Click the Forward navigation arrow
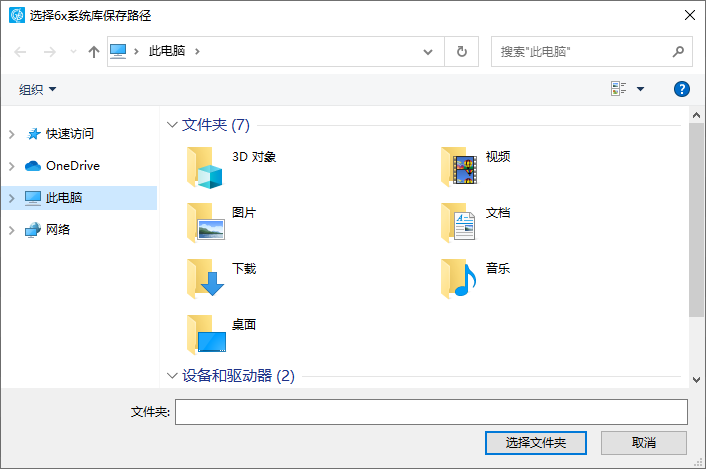The height and width of the screenshot is (469, 706). 50,52
